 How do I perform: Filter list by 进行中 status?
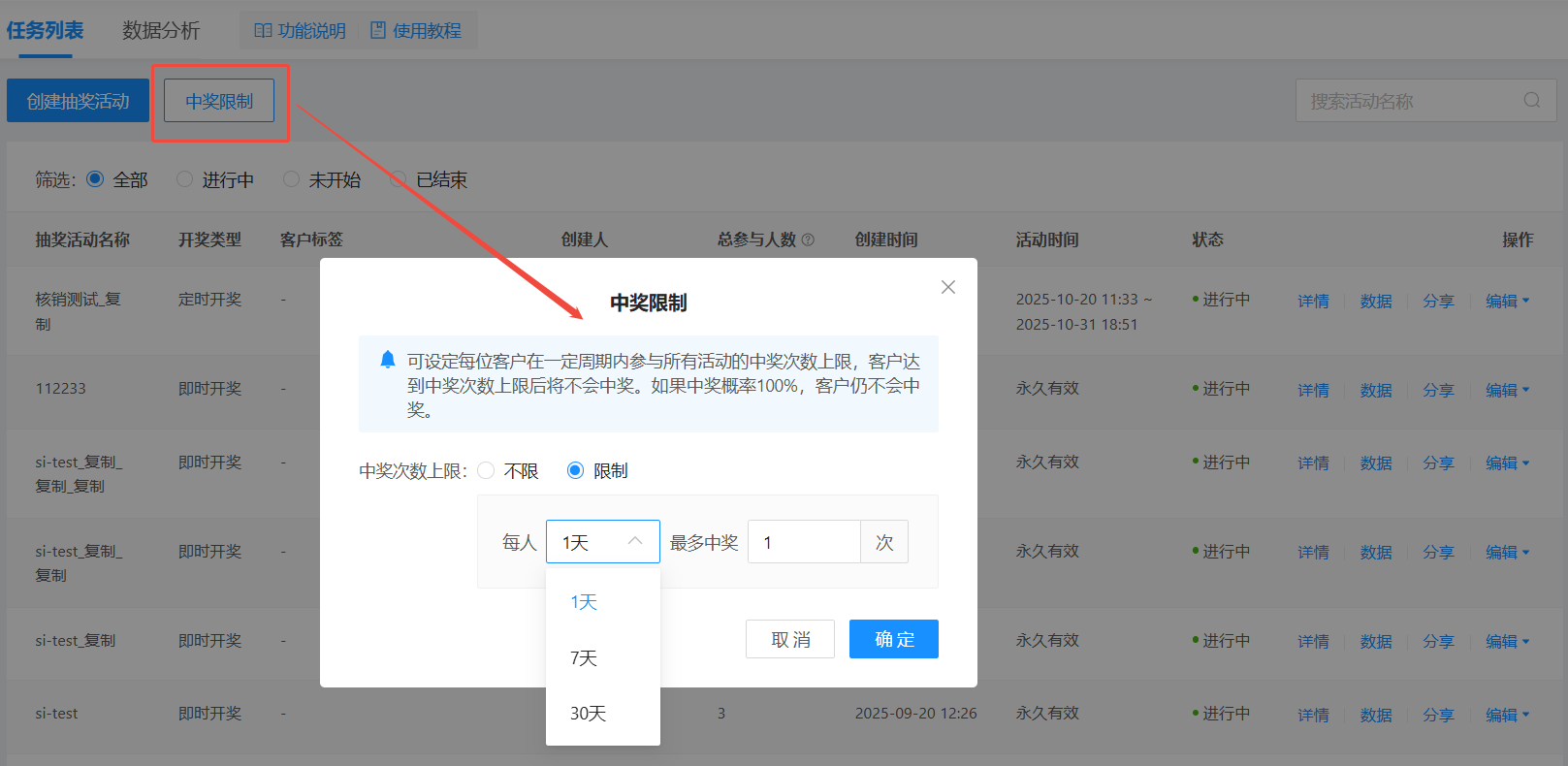coord(185,179)
